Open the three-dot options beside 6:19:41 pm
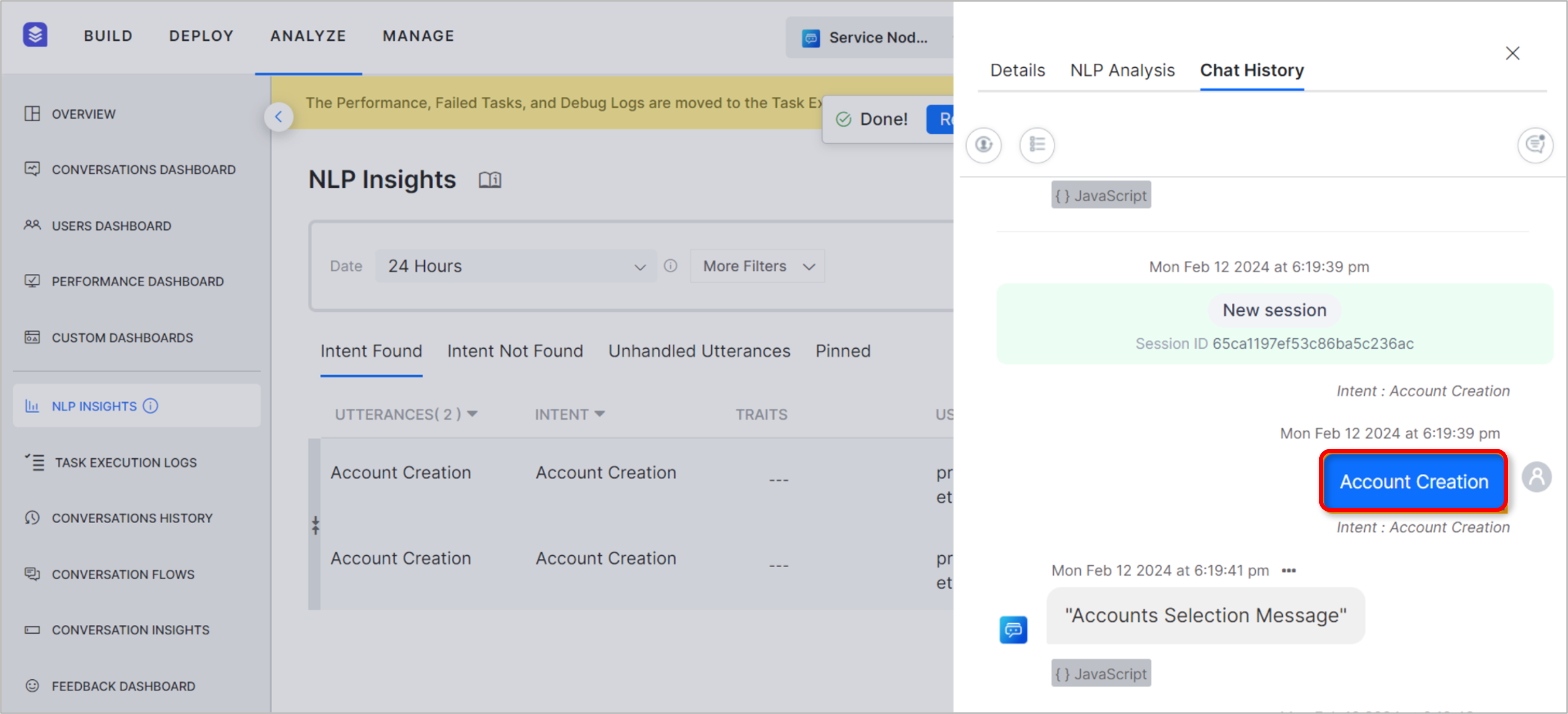Screen dimensions: 1568x714 tap(1289, 570)
